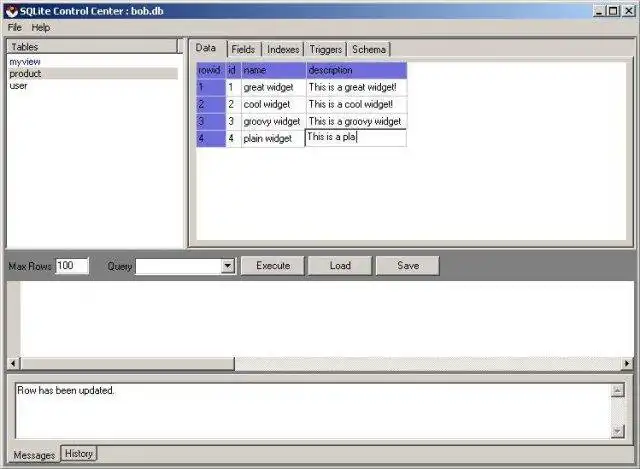Switch to the Data tab
Screen dimensions: 640x469
pyautogui.click(x=206, y=48)
